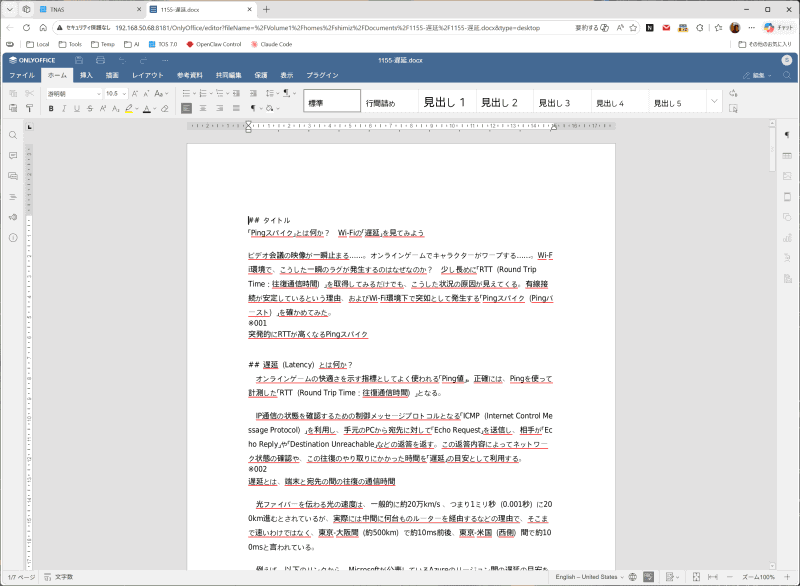Increase paragraph indent
Image resolution: width=800 pixels, height=586 pixels.
pyautogui.click(x=253, y=93)
